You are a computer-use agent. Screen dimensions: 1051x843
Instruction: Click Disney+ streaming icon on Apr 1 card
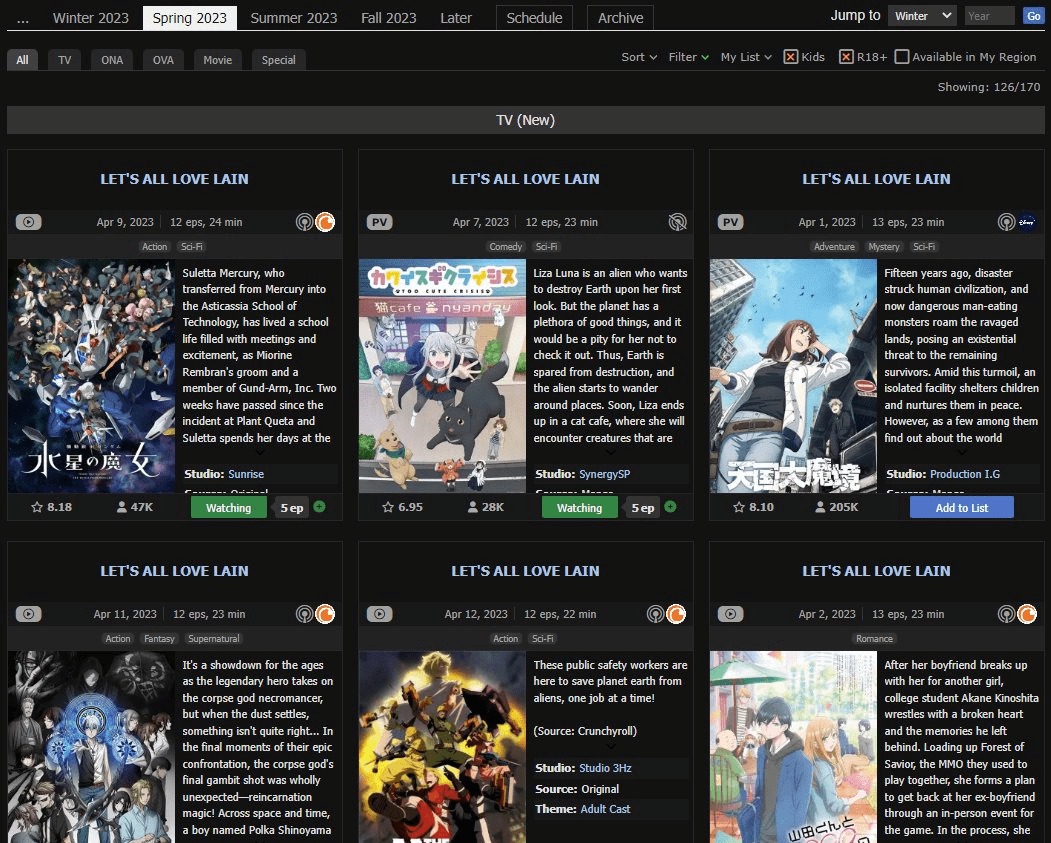tap(1027, 222)
